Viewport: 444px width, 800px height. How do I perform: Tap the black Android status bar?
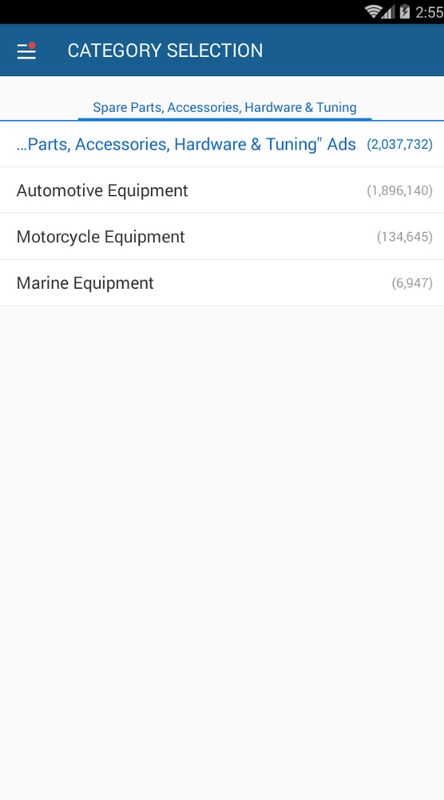pyautogui.click(x=222, y=12)
